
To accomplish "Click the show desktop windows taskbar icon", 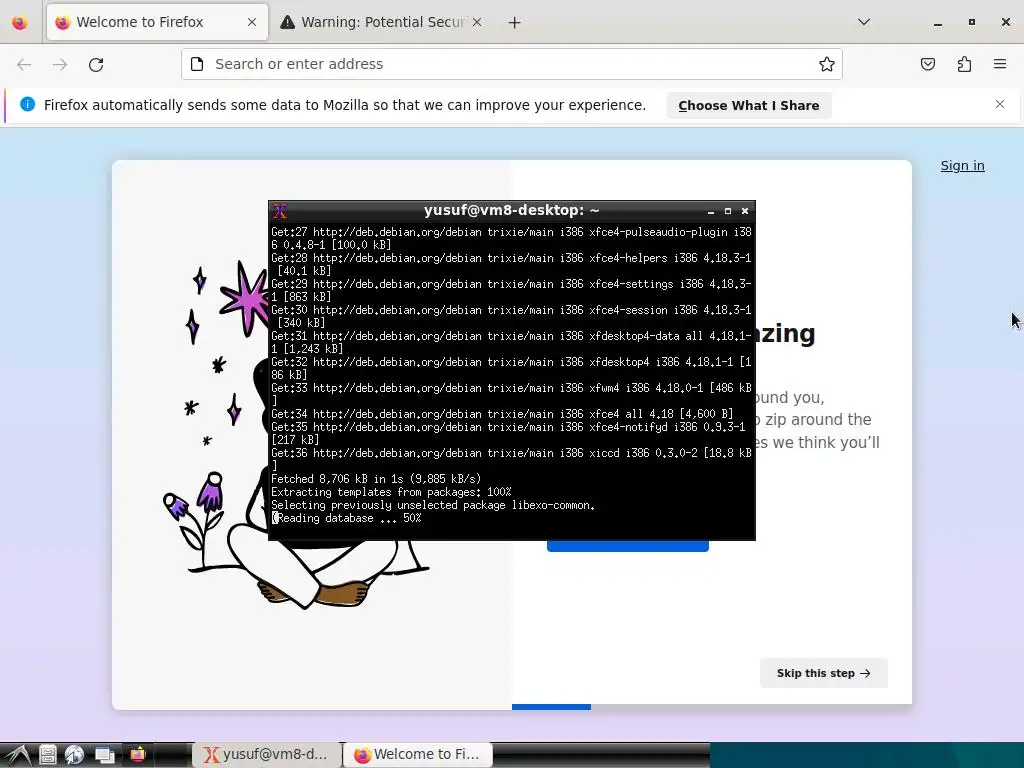I will point(104,755).
